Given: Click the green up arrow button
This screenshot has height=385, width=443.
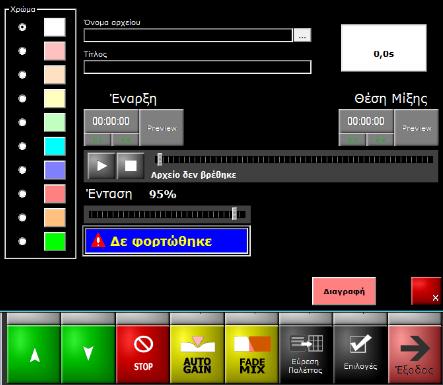Looking at the screenshot, I should coord(33,354).
